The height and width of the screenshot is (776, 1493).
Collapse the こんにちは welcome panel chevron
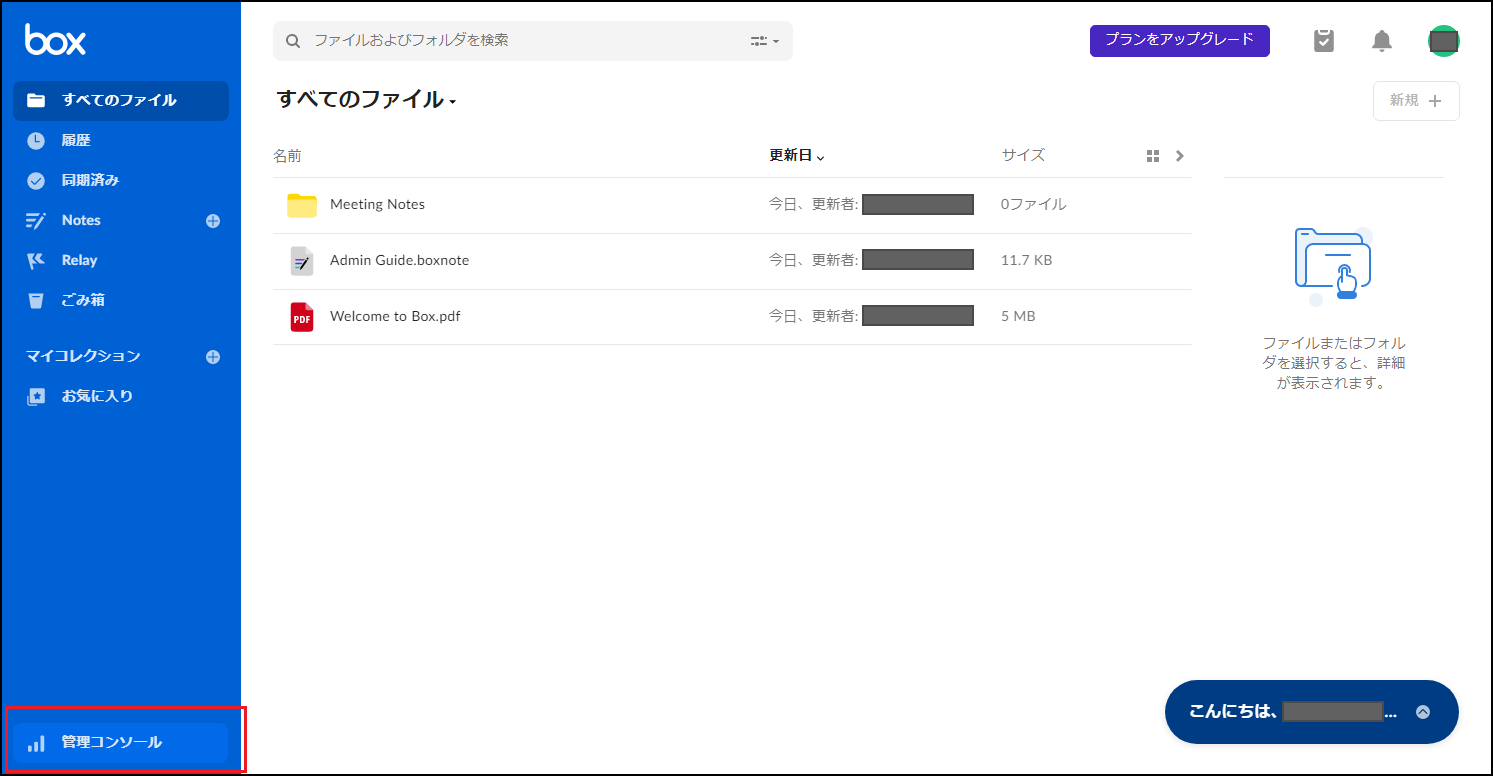tap(1423, 712)
